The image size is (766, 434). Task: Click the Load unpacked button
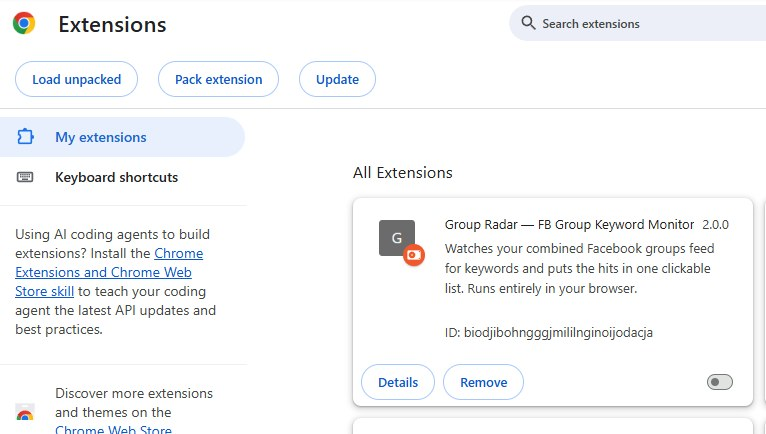(x=76, y=79)
